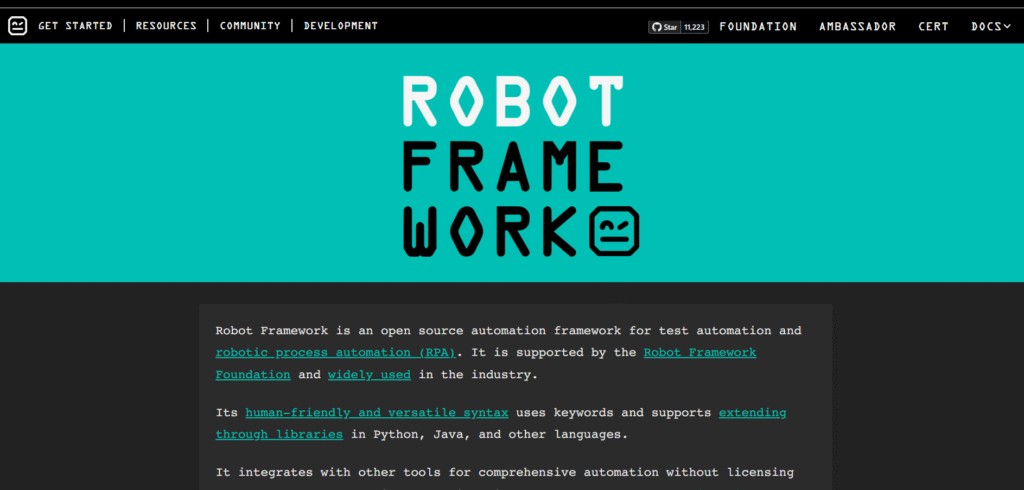This screenshot has width=1024, height=490.
Task: Follow the widely used link
Action: (369, 375)
